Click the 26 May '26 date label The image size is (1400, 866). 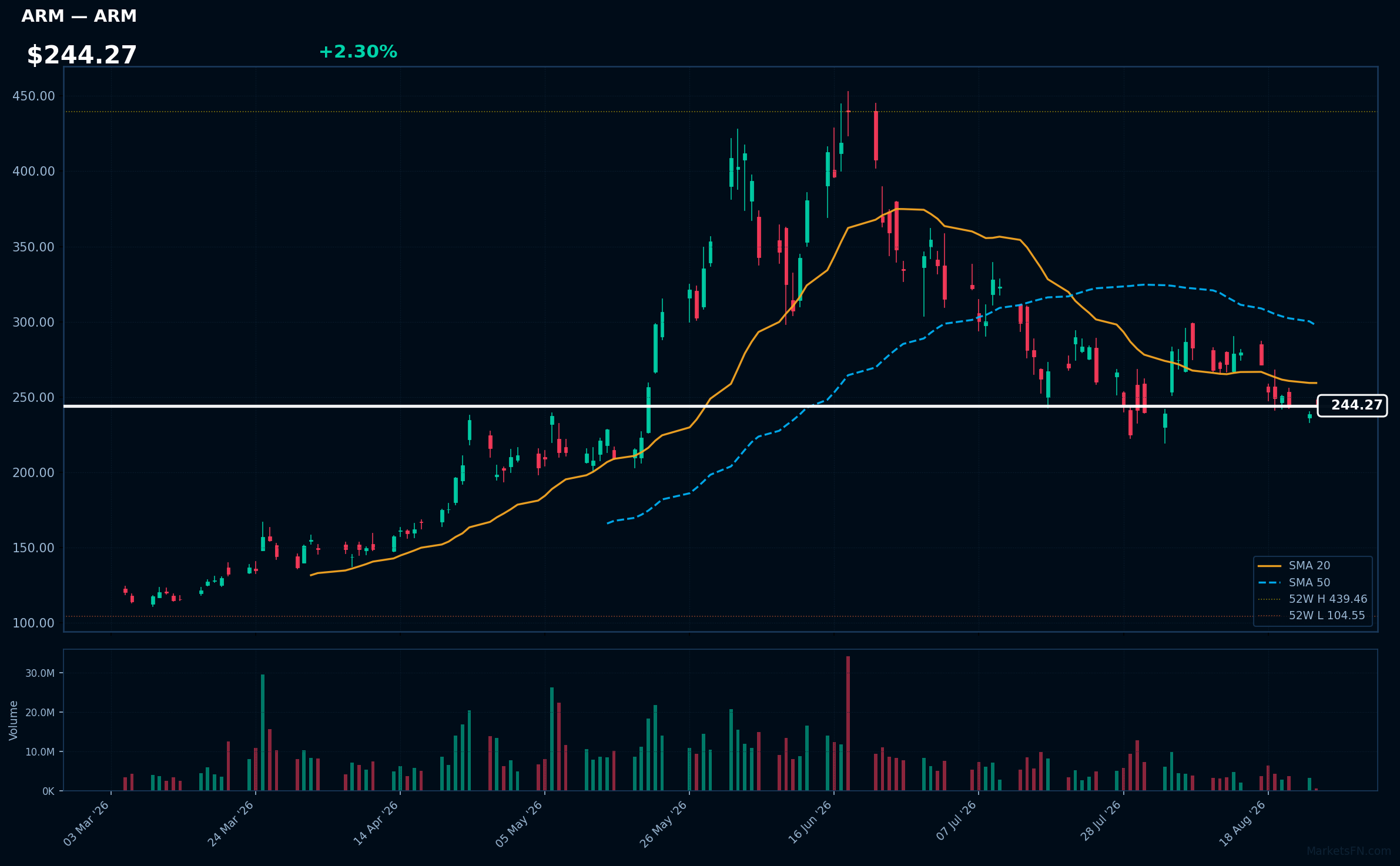tap(664, 824)
